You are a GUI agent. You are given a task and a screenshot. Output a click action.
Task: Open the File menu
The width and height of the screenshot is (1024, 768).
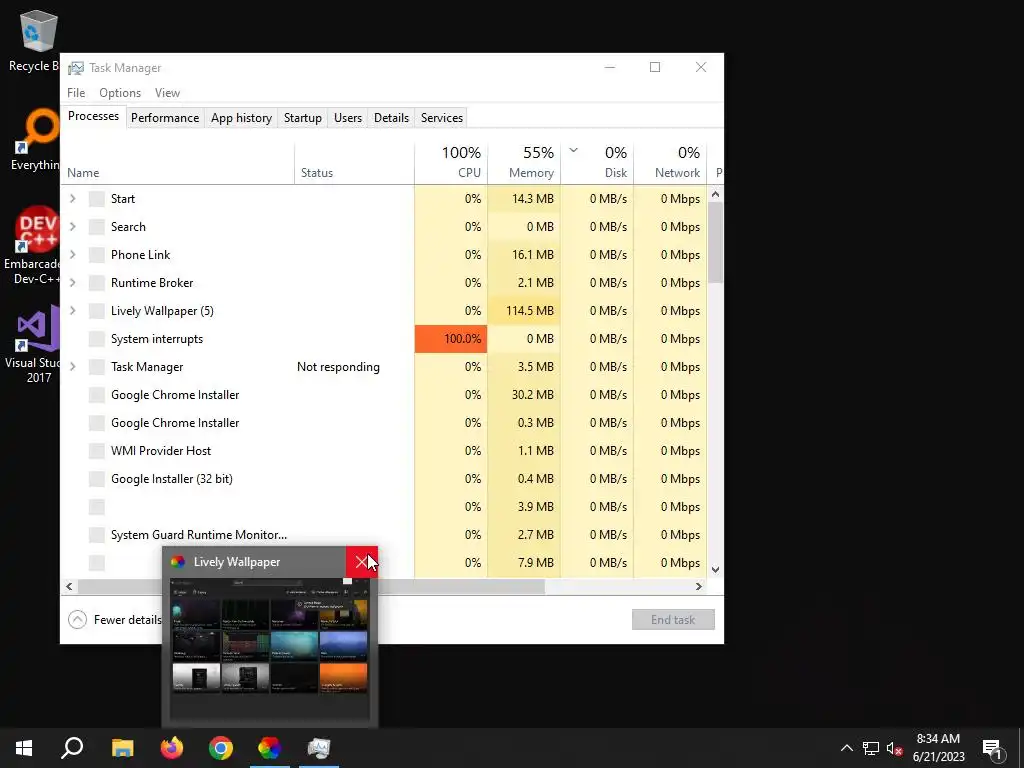tap(76, 93)
